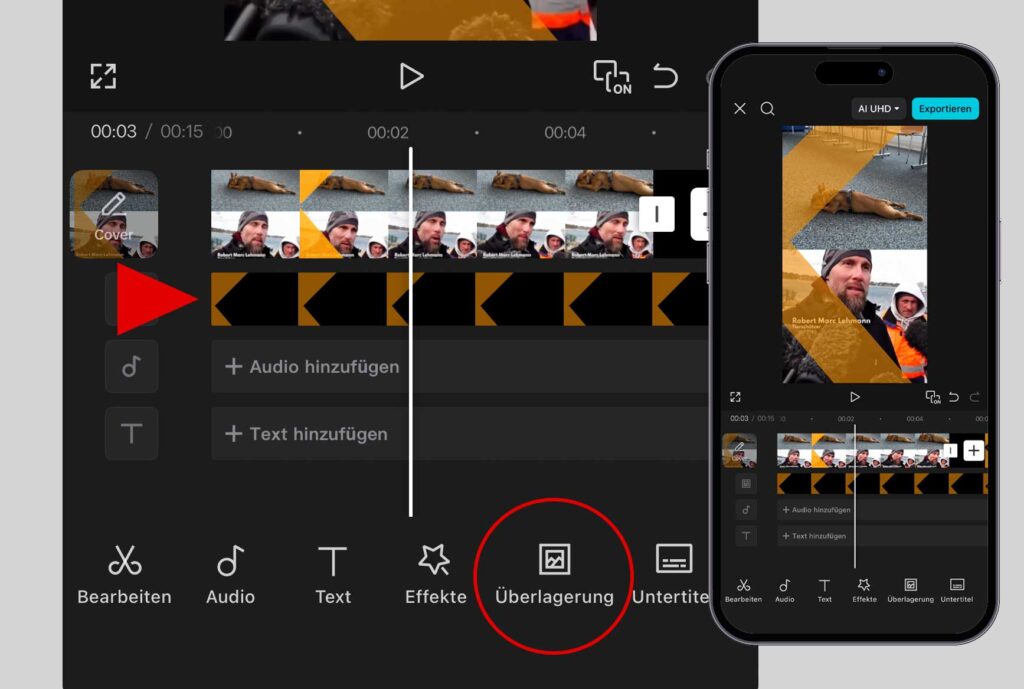The height and width of the screenshot is (689, 1024).
Task: Open the Cover thumbnail in enlarged timeline
Action: click(113, 215)
